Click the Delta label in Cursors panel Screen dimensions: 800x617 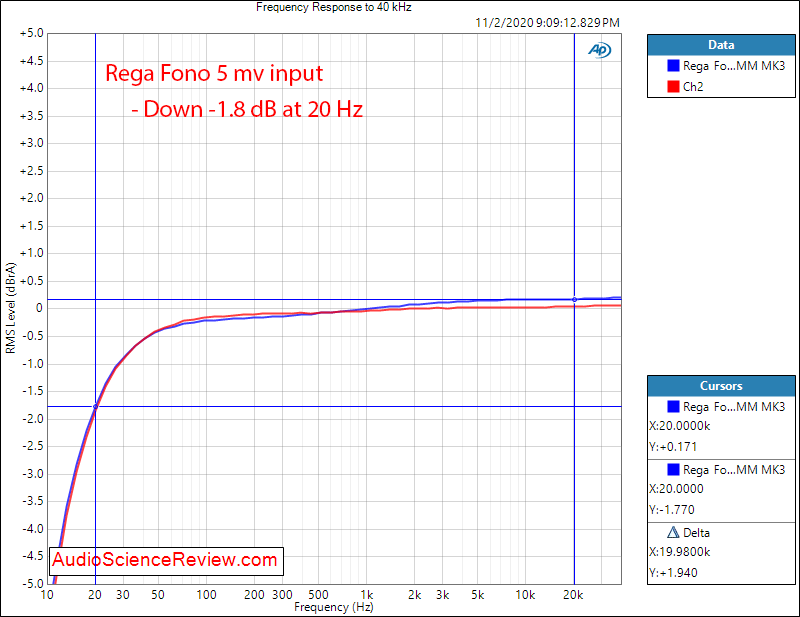click(x=696, y=533)
